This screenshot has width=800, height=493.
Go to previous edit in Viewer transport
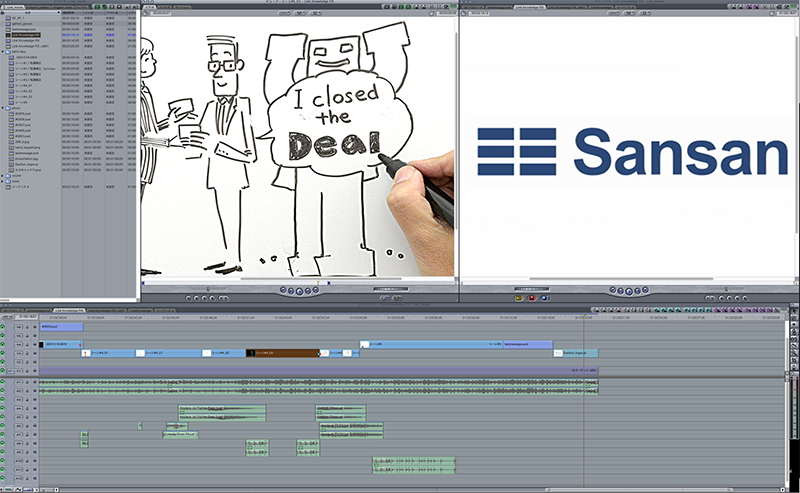[x=283, y=290]
